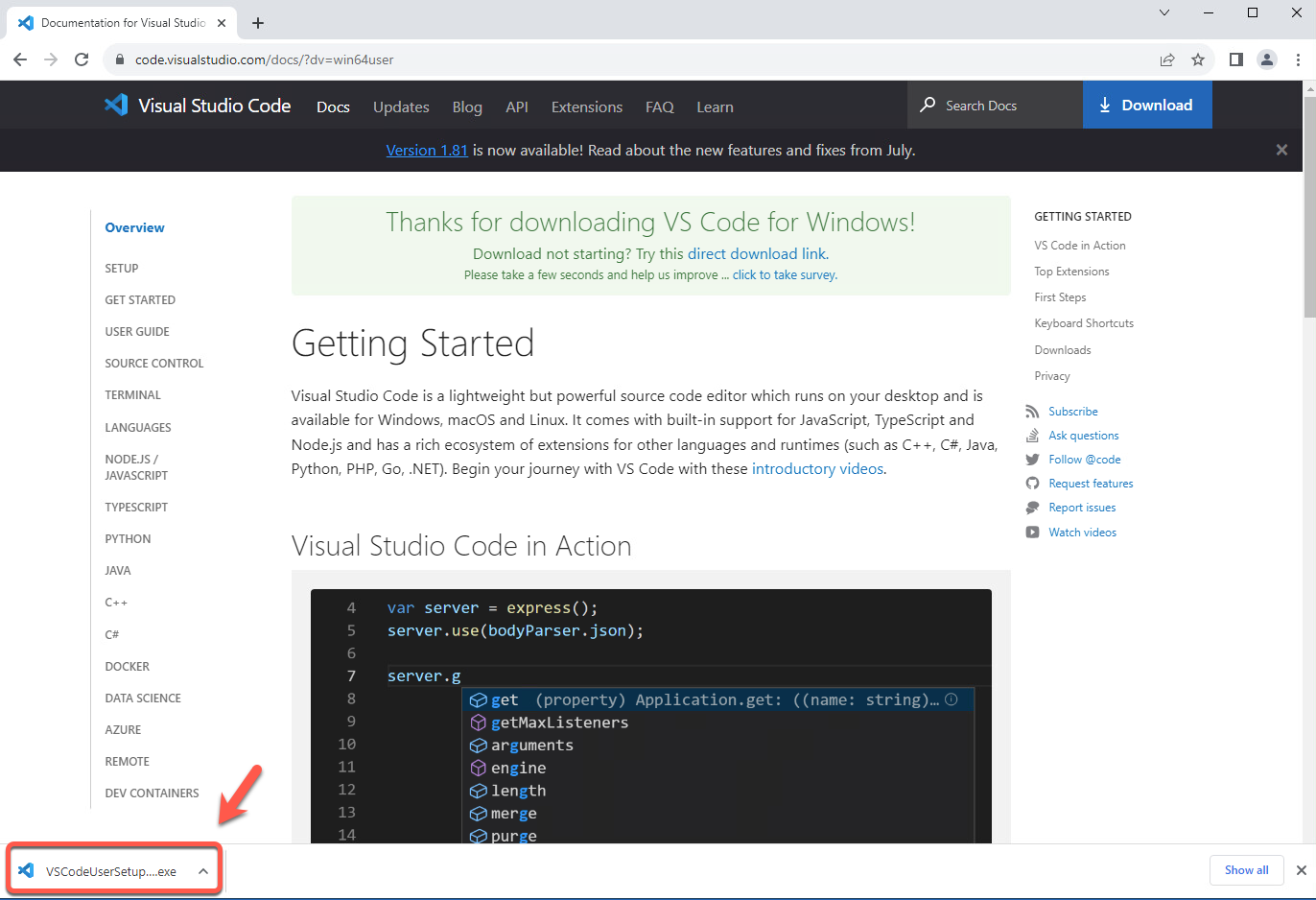Dismiss the Version 1.81 notification banner
Viewport: 1316px width, 900px height.
pos(1281,150)
